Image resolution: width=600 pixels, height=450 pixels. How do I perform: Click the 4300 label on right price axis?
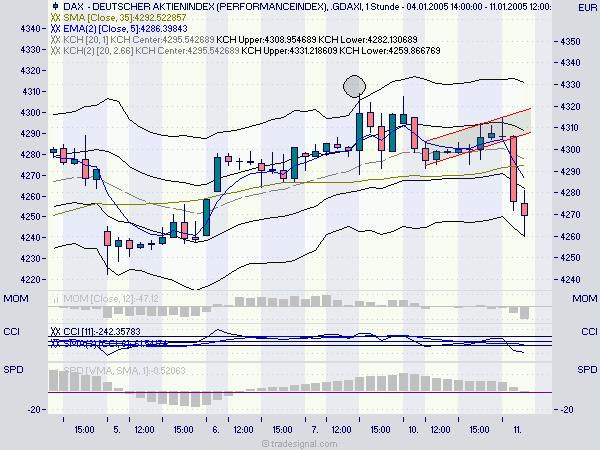click(x=570, y=150)
